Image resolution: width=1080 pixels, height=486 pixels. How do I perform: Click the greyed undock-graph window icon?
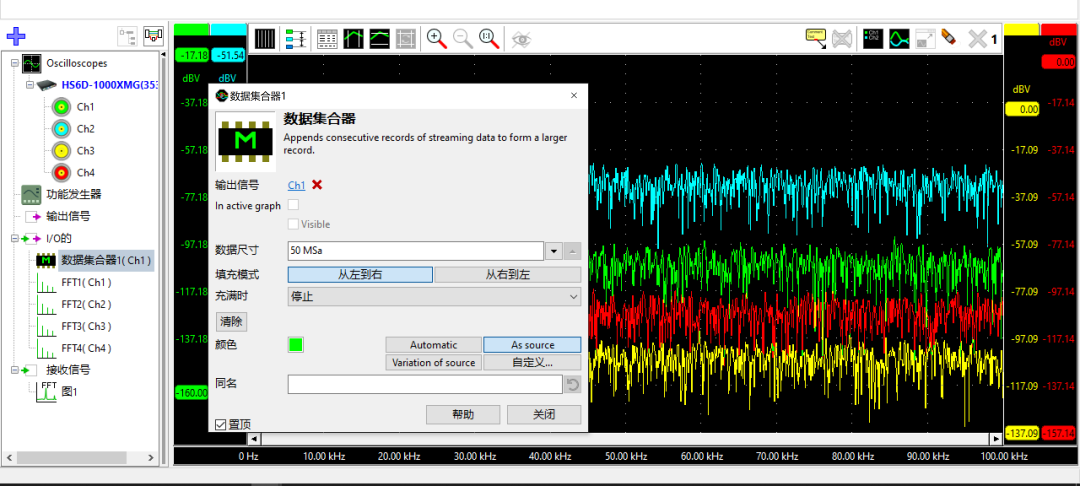[x=925, y=39]
